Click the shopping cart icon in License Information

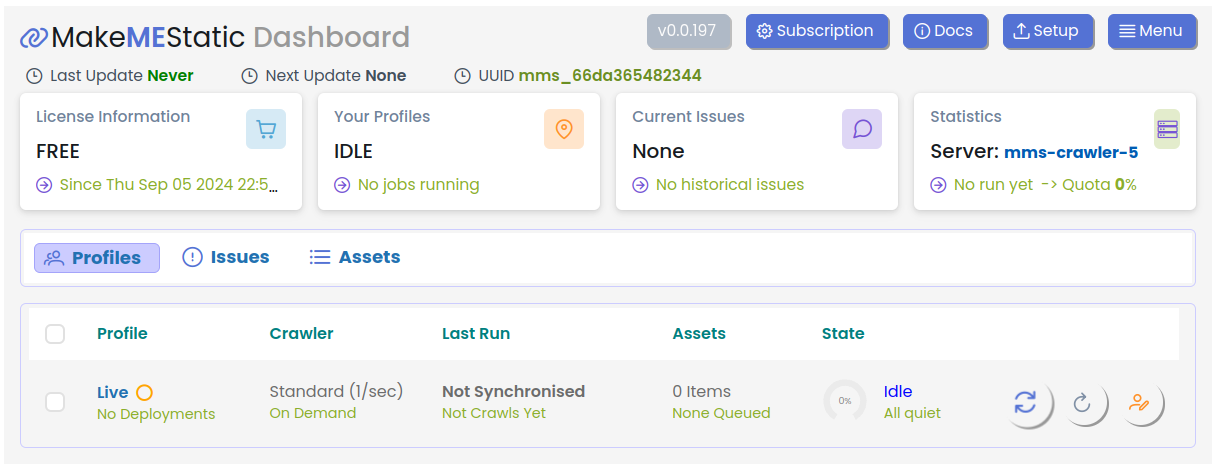coord(266,129)
